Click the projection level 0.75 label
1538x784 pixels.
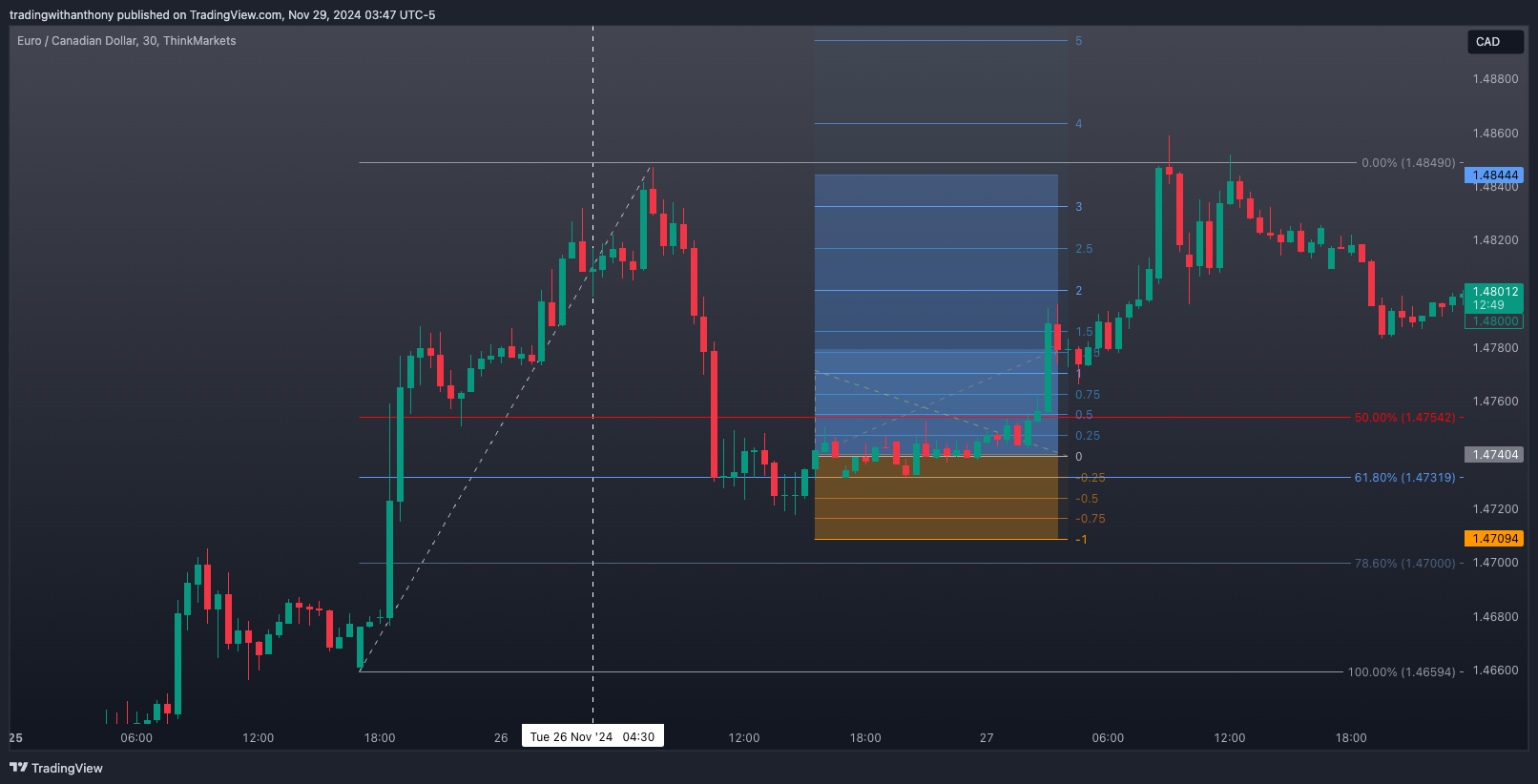coord(1088,395)
